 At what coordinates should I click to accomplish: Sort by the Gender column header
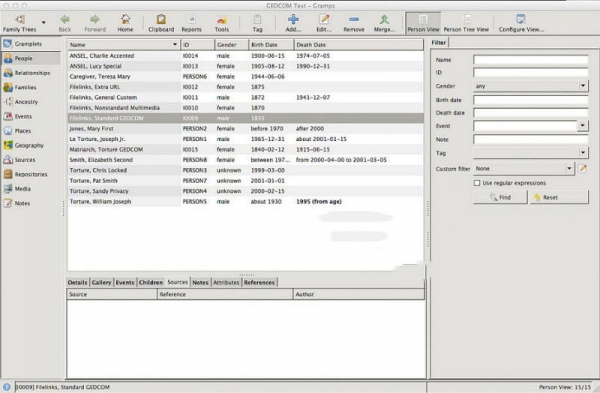[x=232, y=45]
